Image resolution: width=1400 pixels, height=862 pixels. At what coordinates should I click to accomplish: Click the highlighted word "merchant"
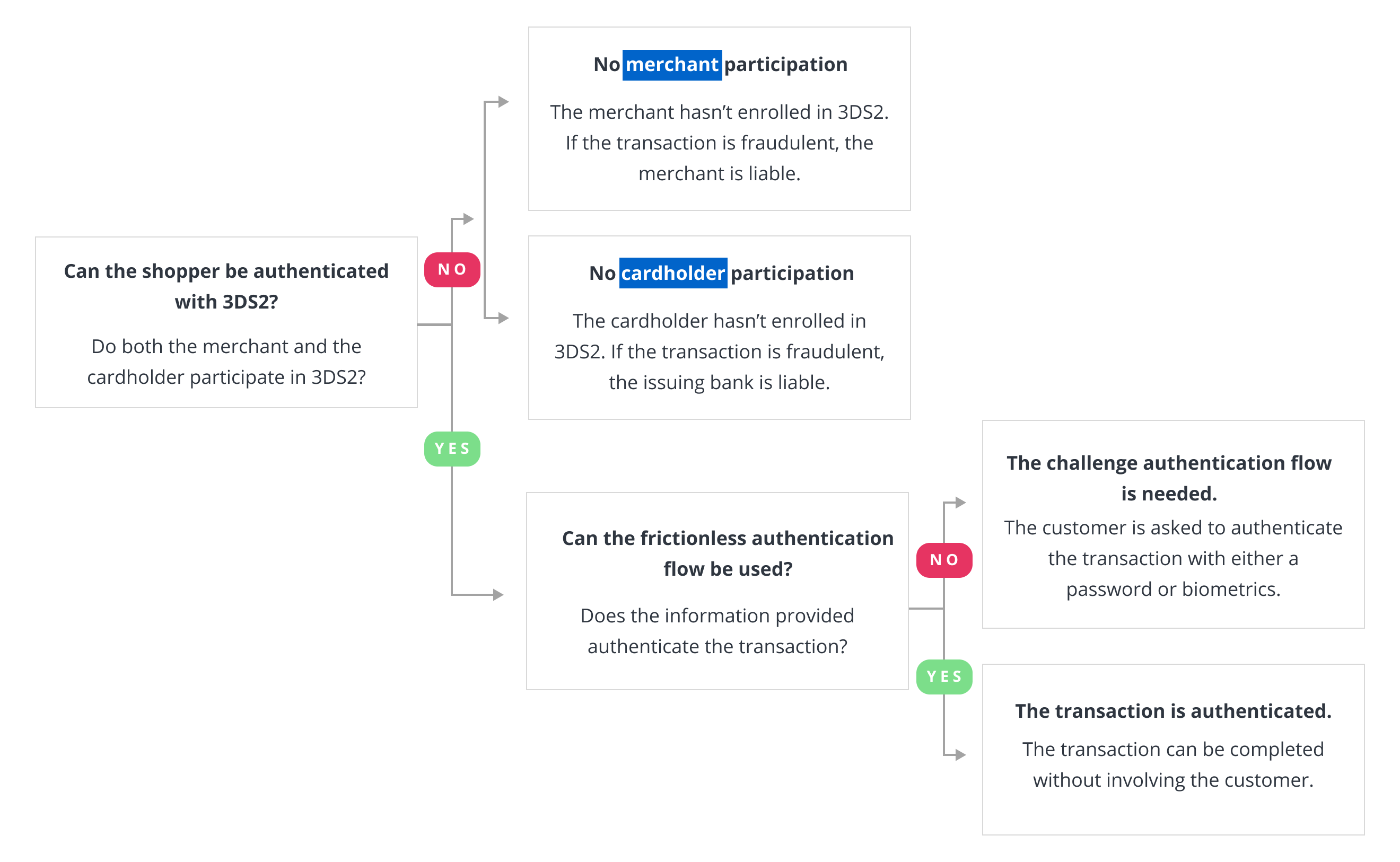[672, 65]
